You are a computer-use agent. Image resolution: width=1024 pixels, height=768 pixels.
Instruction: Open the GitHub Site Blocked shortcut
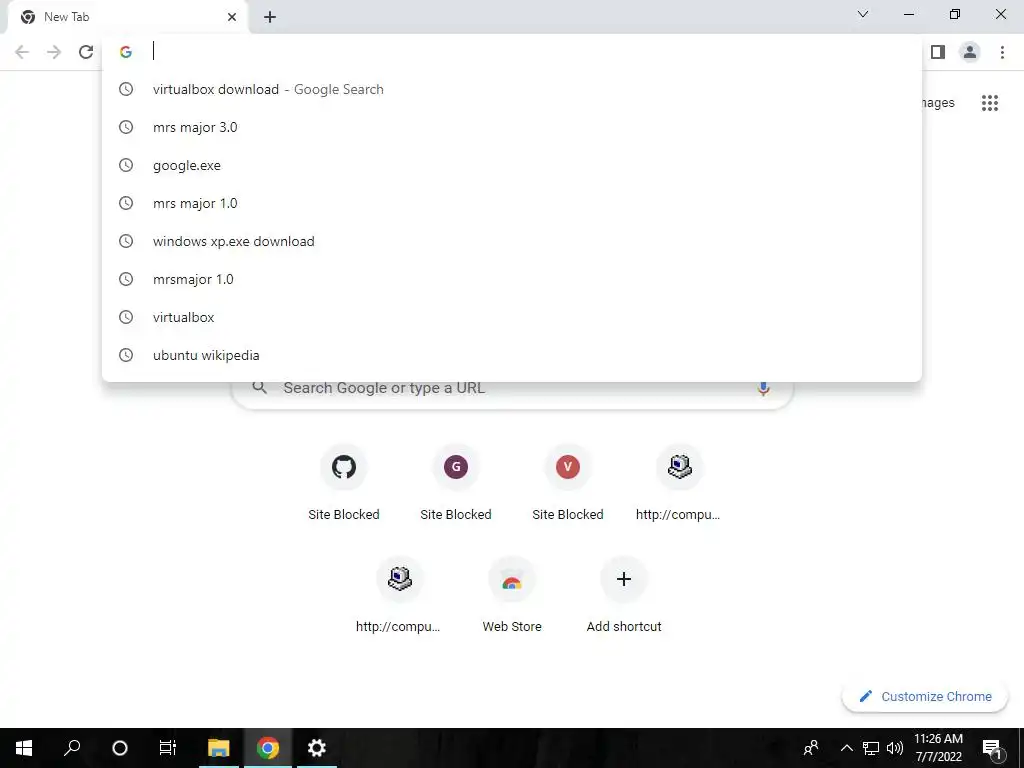(x=344, y=483)
